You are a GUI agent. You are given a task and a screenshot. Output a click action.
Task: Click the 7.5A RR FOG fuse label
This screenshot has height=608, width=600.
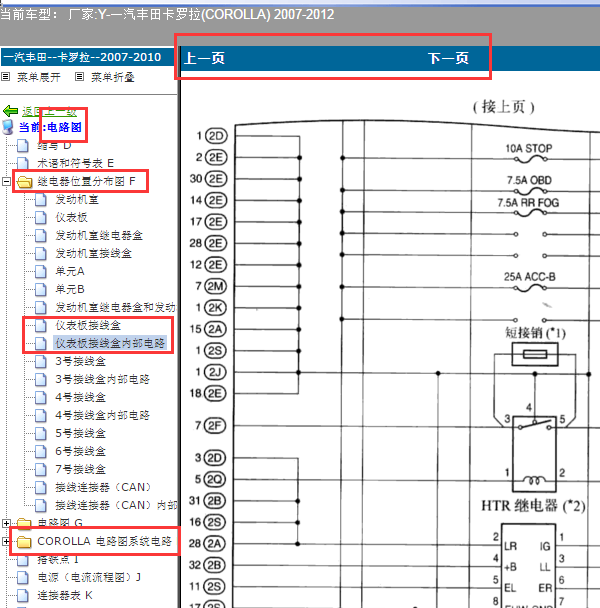coord(528,202)
